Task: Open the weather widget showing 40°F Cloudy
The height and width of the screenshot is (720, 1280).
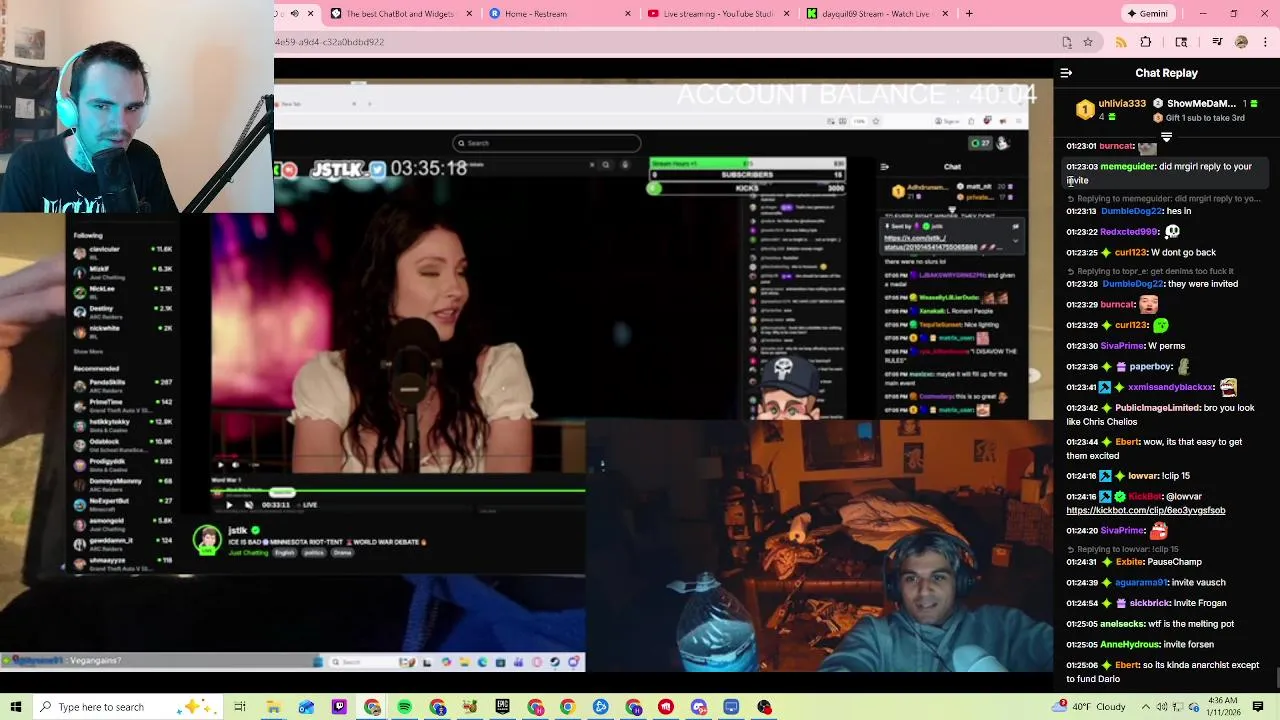Action: 1089,707
